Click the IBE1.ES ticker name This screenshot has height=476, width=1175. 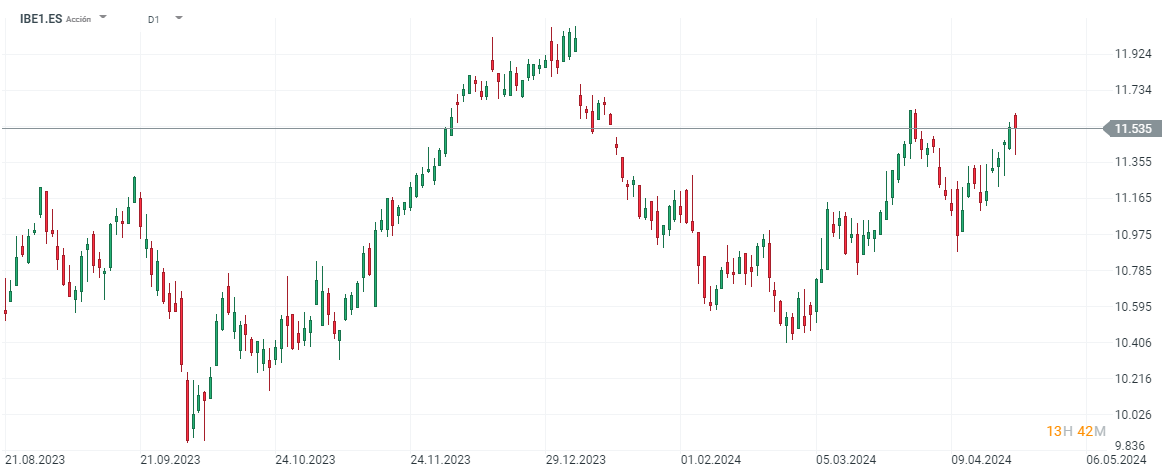click(41, 18)
